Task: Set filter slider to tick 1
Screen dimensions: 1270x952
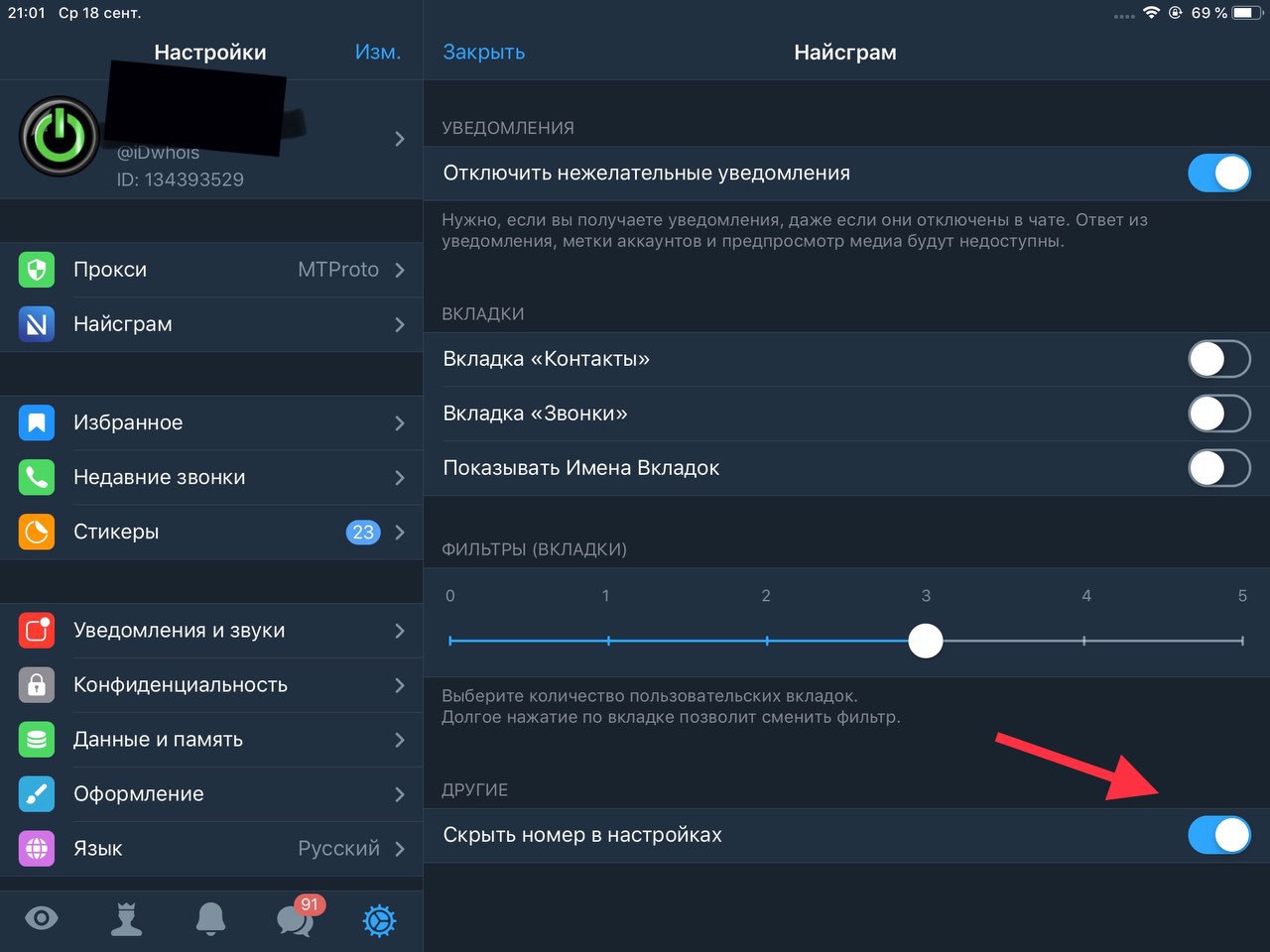Action: pyautogui.click(x=608, y=641)
